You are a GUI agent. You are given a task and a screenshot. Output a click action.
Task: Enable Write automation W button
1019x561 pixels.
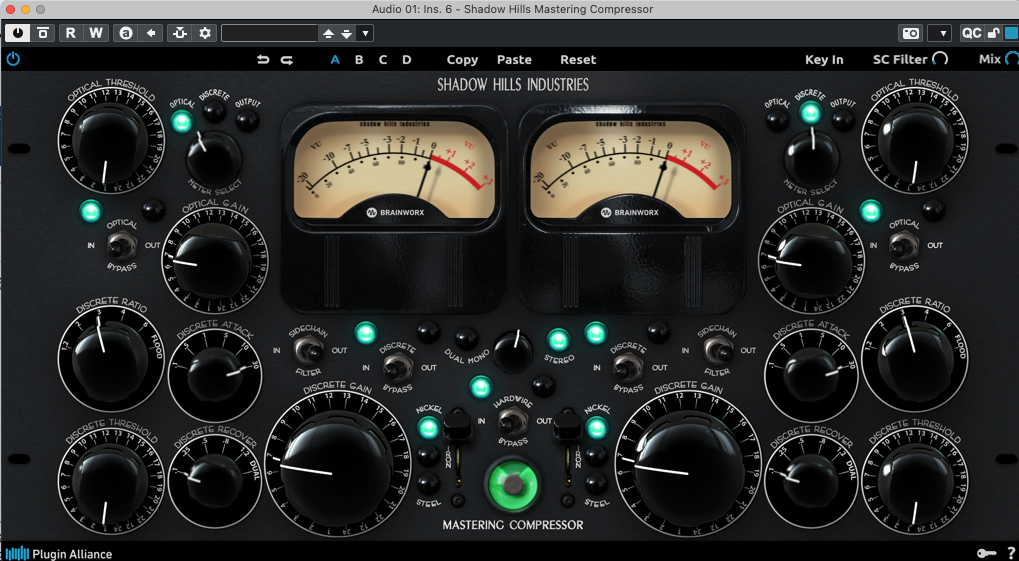[96, 33]
